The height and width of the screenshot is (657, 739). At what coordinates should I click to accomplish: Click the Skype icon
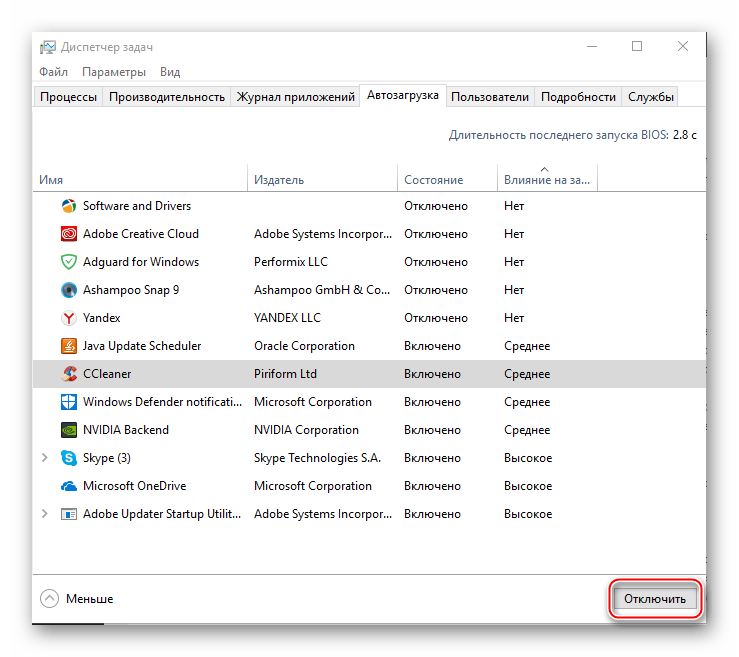coord(69,458)
